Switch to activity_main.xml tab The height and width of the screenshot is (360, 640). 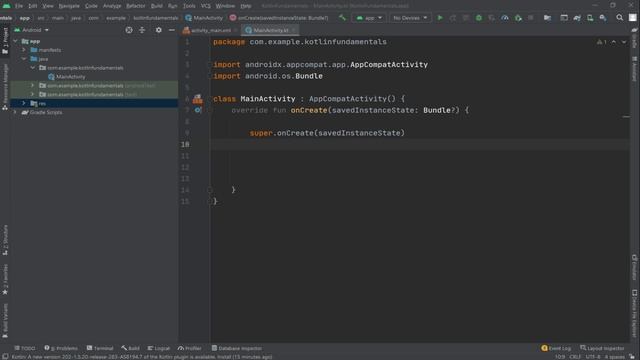(211, 30)
